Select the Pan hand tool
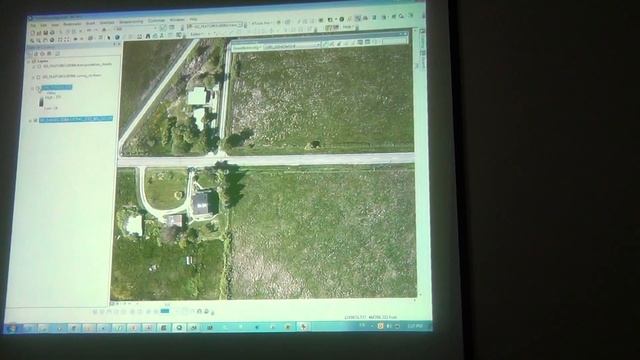Image resolution: width=640 pixels, height=360 pixels. [x=45, y=40]
